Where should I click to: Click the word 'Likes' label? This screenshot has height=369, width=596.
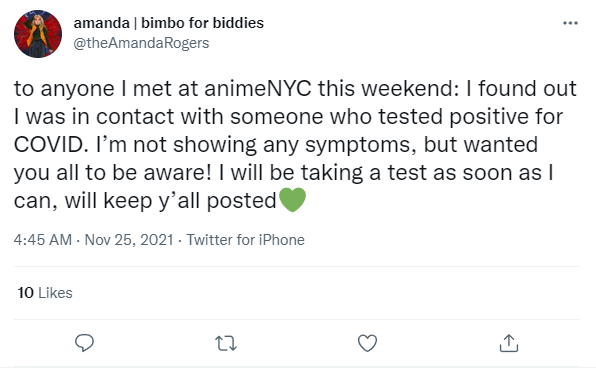[x=55, y=293]
